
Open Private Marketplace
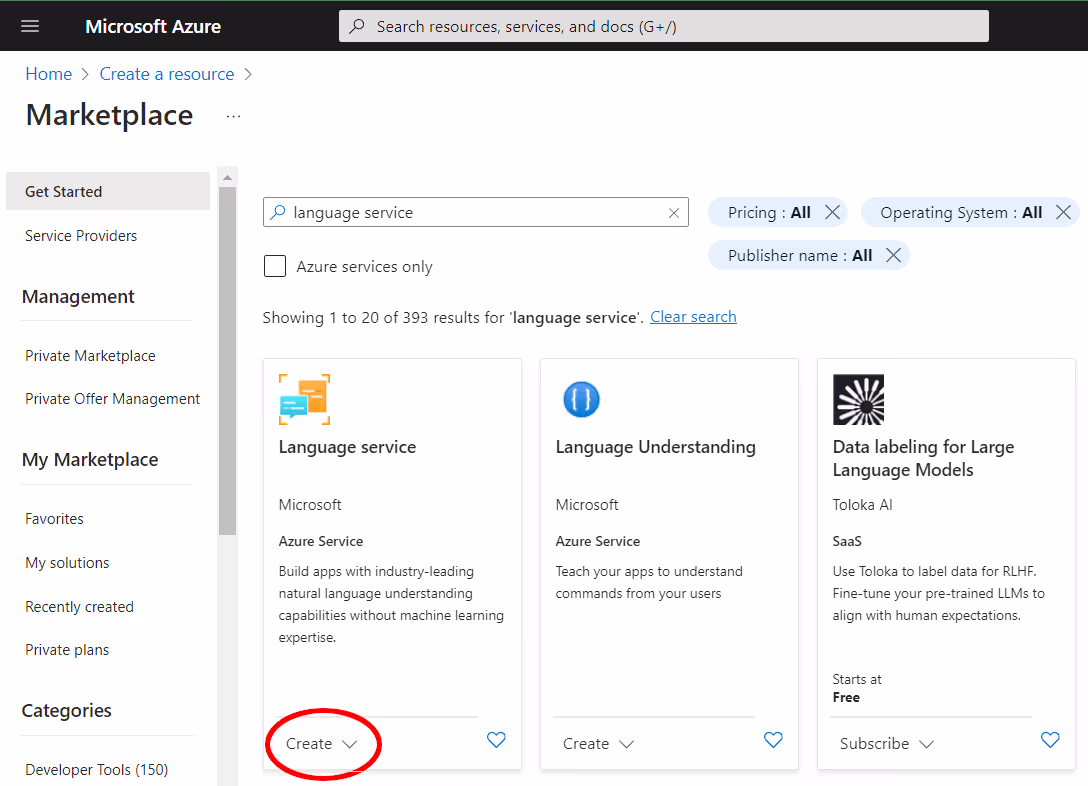tap(90, 356)
